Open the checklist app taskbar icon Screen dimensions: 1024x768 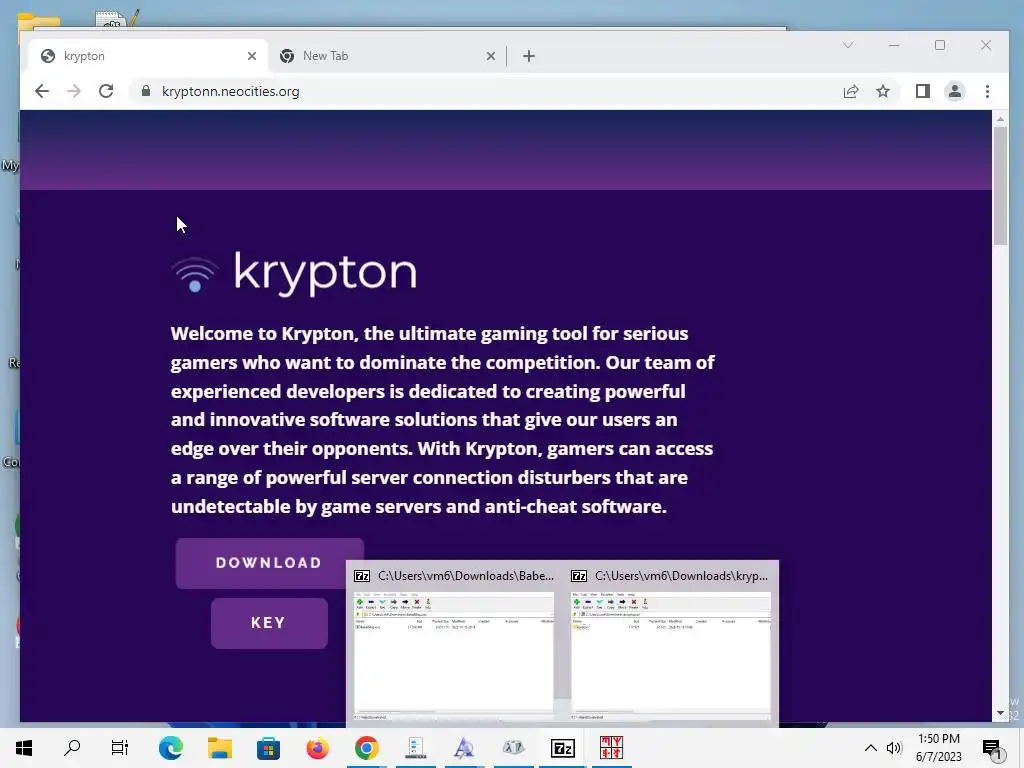coord(415,748)
